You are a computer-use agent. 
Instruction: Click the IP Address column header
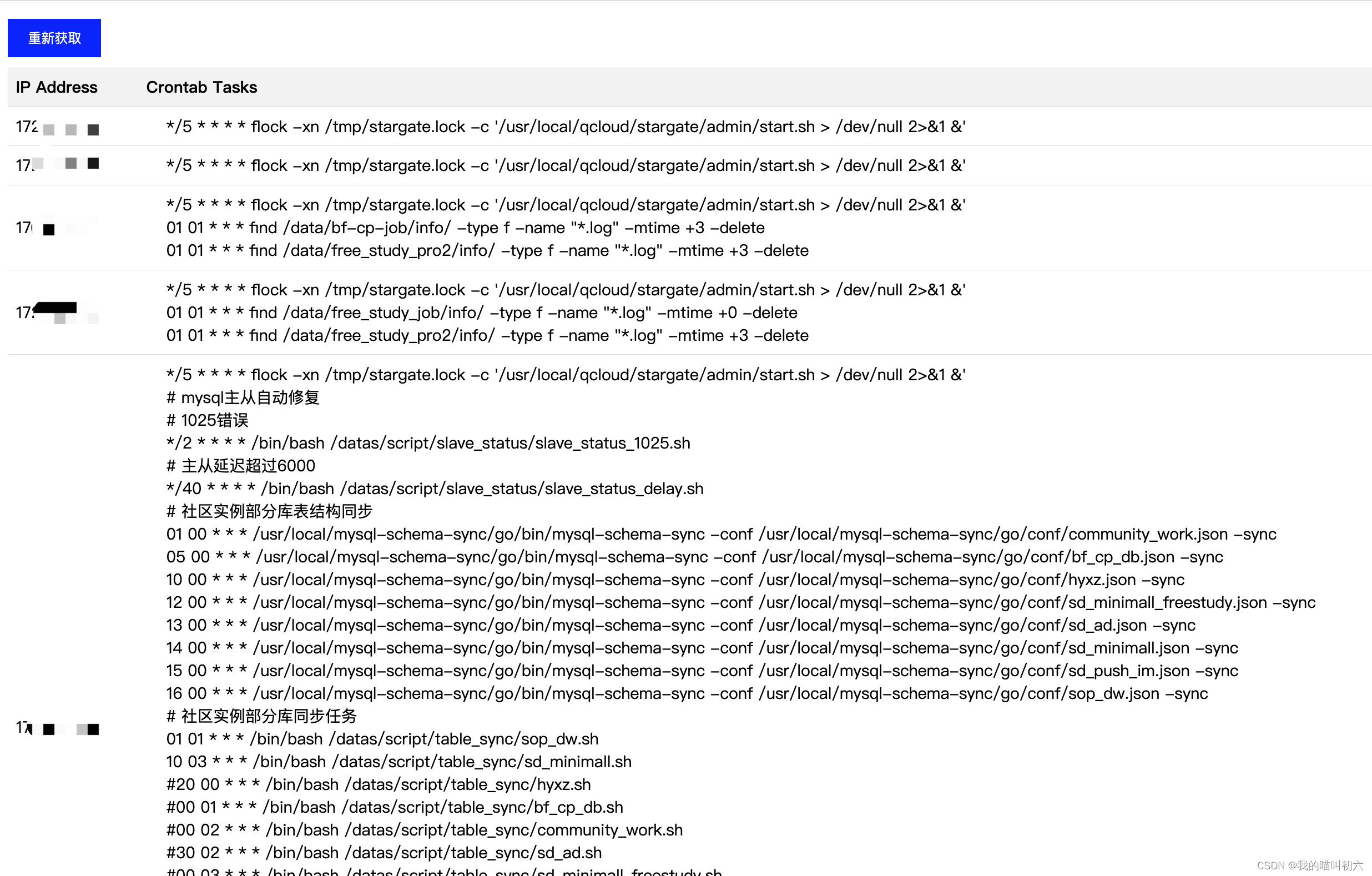(x=57, y=87)
